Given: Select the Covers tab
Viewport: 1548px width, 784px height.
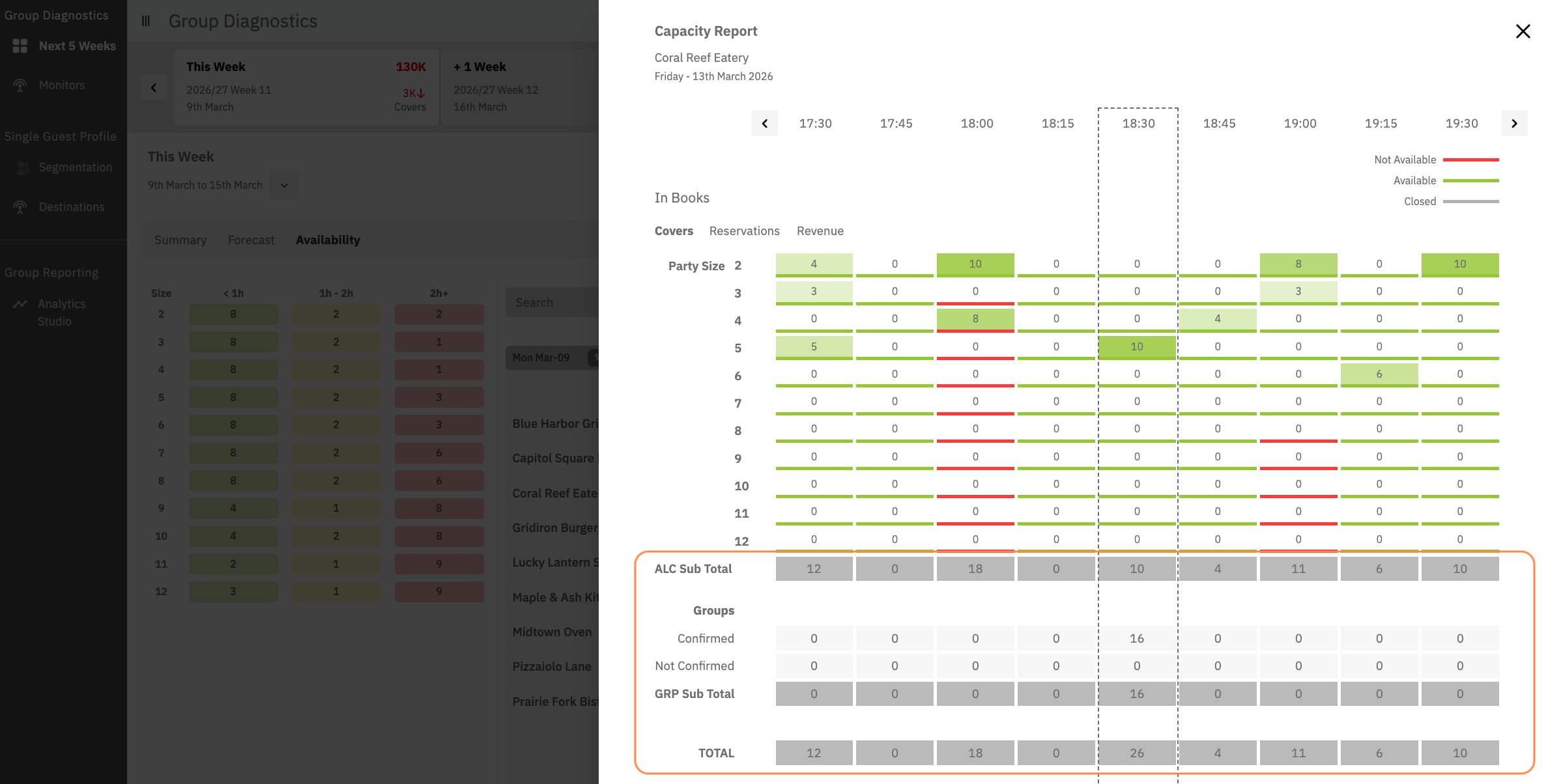Looking at the screenshot, I should pyautogui.click(x=674, y=231).
